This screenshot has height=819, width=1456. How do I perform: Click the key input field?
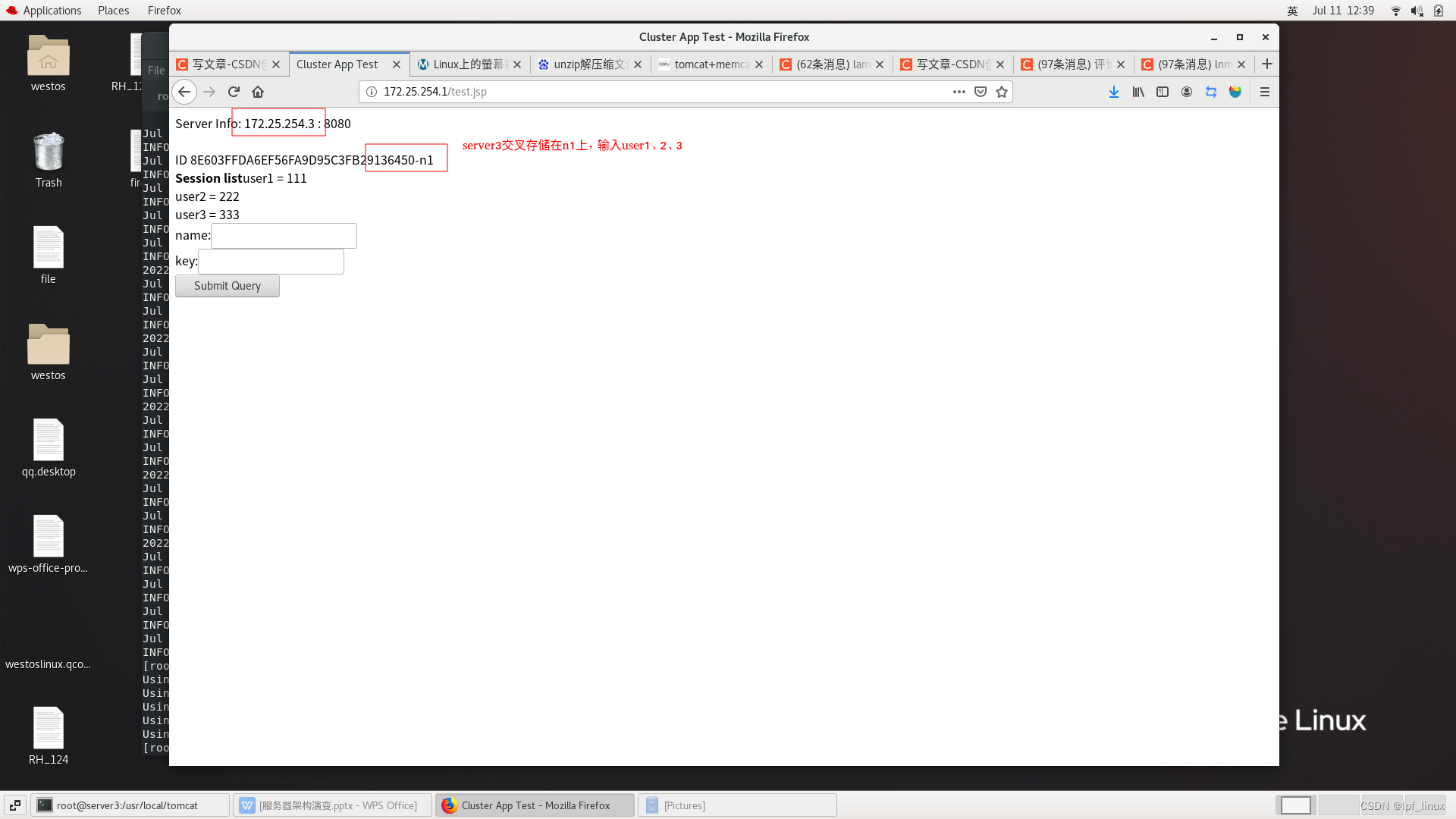(271, 262)
